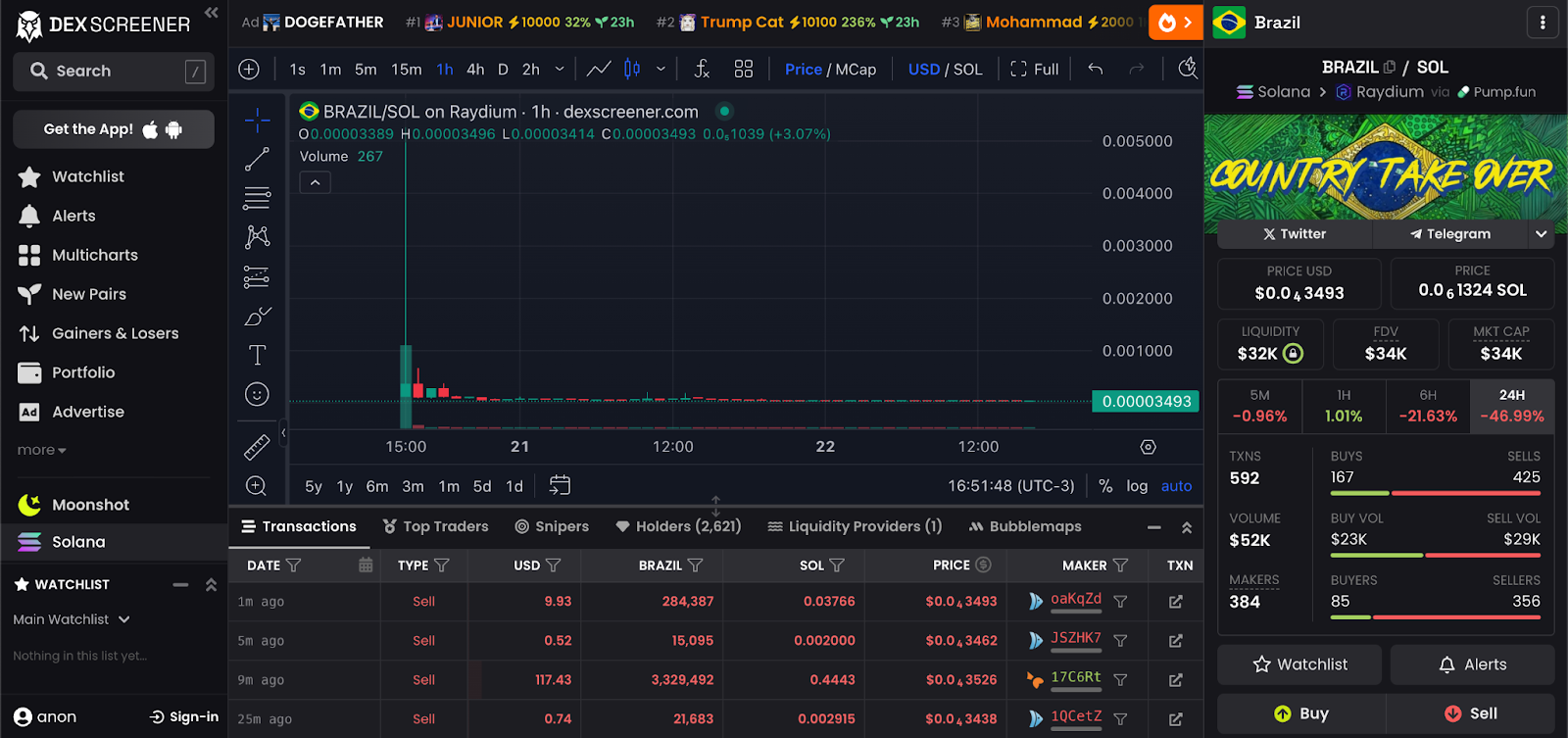
Task: Open the indicators fx menu
Action: [702, 69]
